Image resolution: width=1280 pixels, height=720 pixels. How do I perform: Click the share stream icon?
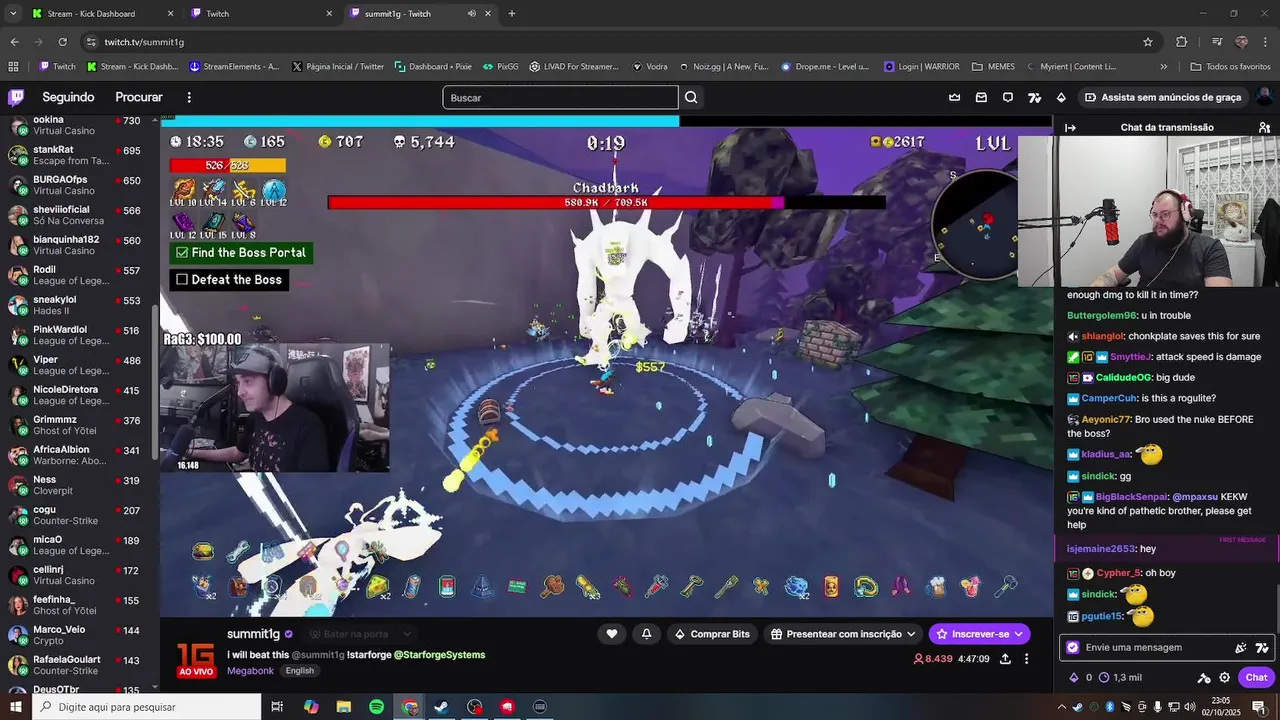pyautogui.click(x=1005, y=659)
